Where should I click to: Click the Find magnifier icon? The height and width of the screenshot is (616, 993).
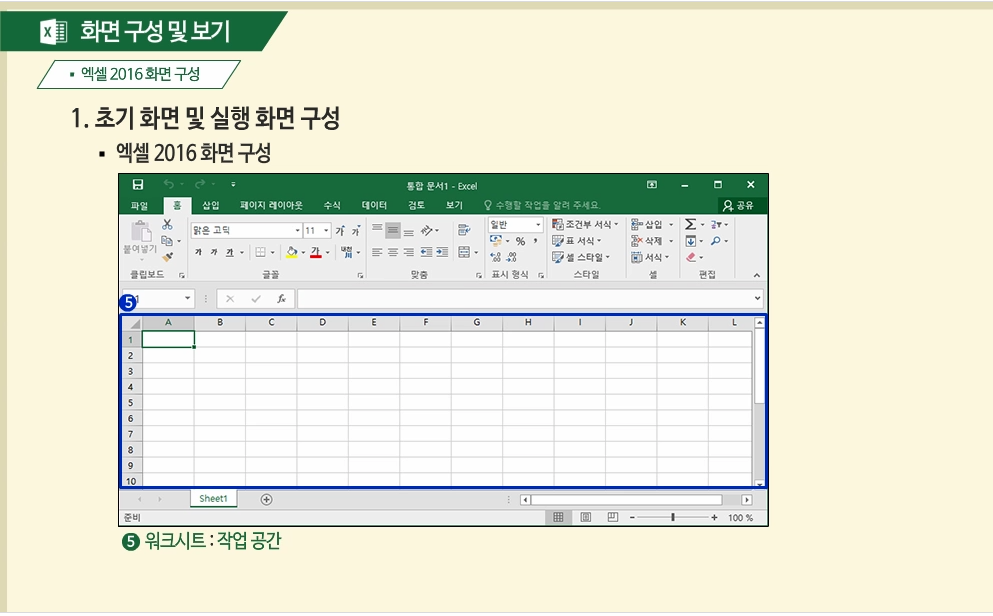coord(716,241)
